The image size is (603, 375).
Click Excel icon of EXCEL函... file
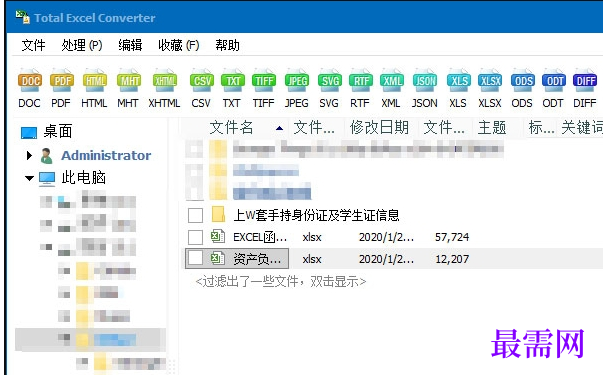tap(218, 236)
